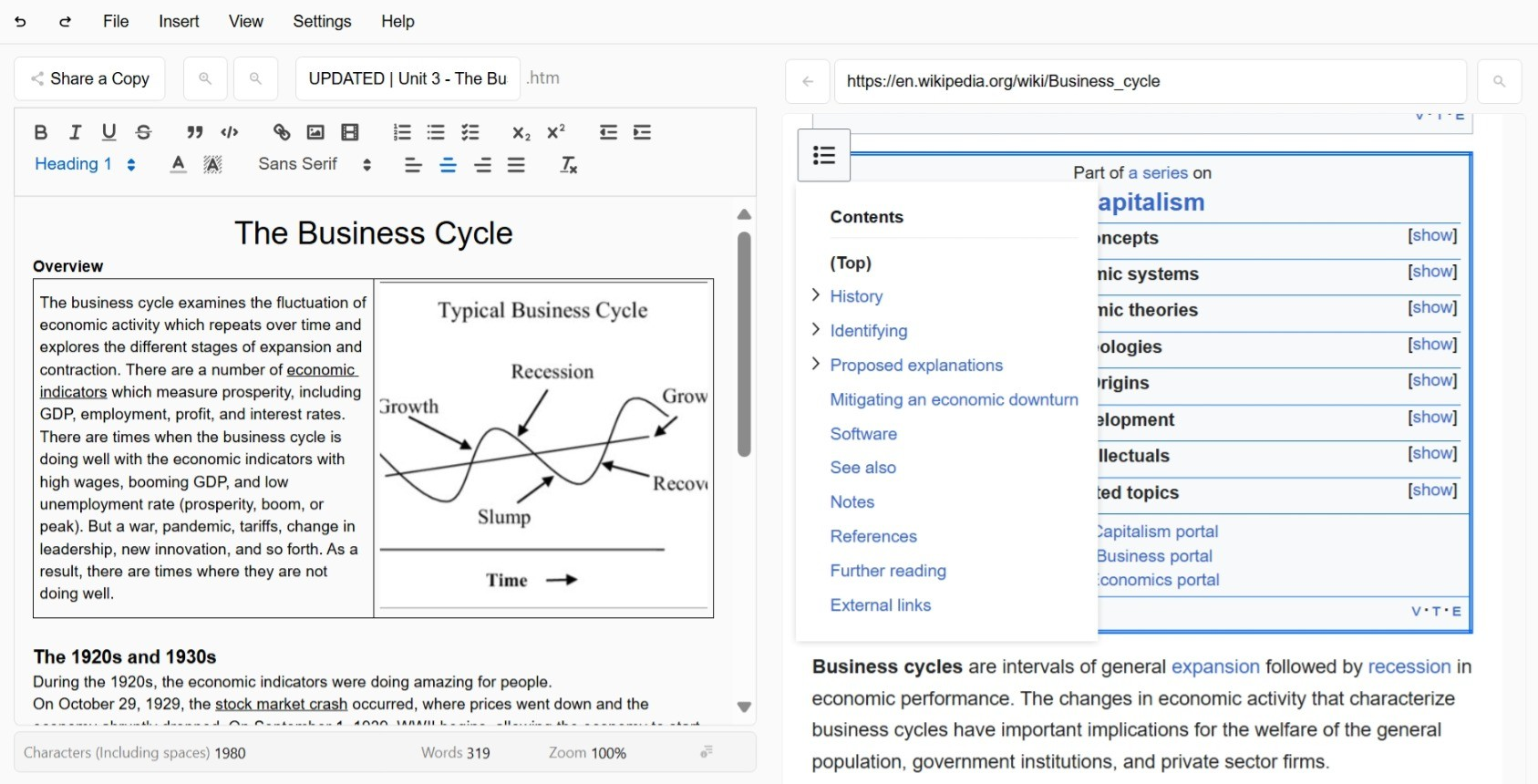Click the Share a Copy button
The image size is (1538, 784).
coord(89,78)
